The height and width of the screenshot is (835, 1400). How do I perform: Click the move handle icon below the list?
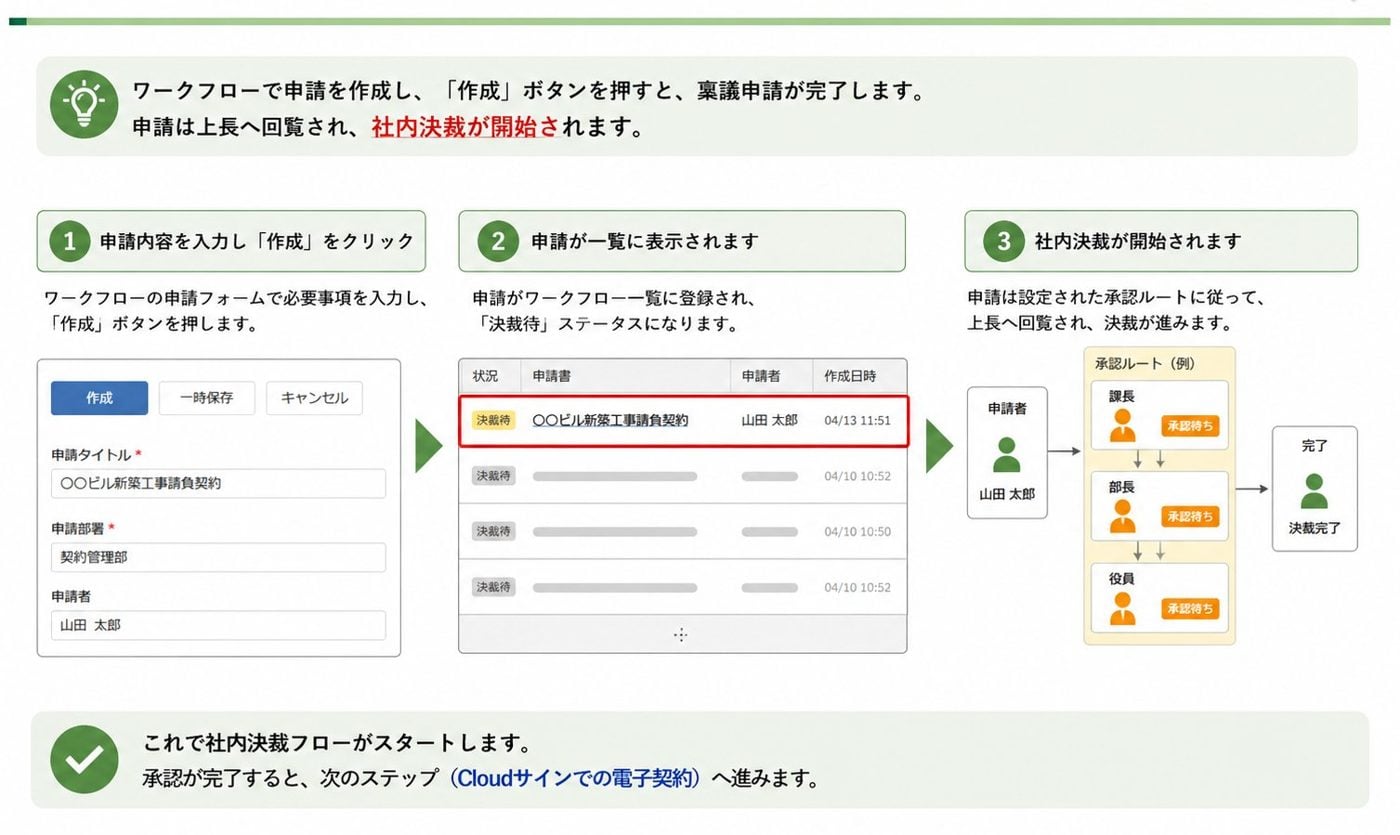pos(681,634)
